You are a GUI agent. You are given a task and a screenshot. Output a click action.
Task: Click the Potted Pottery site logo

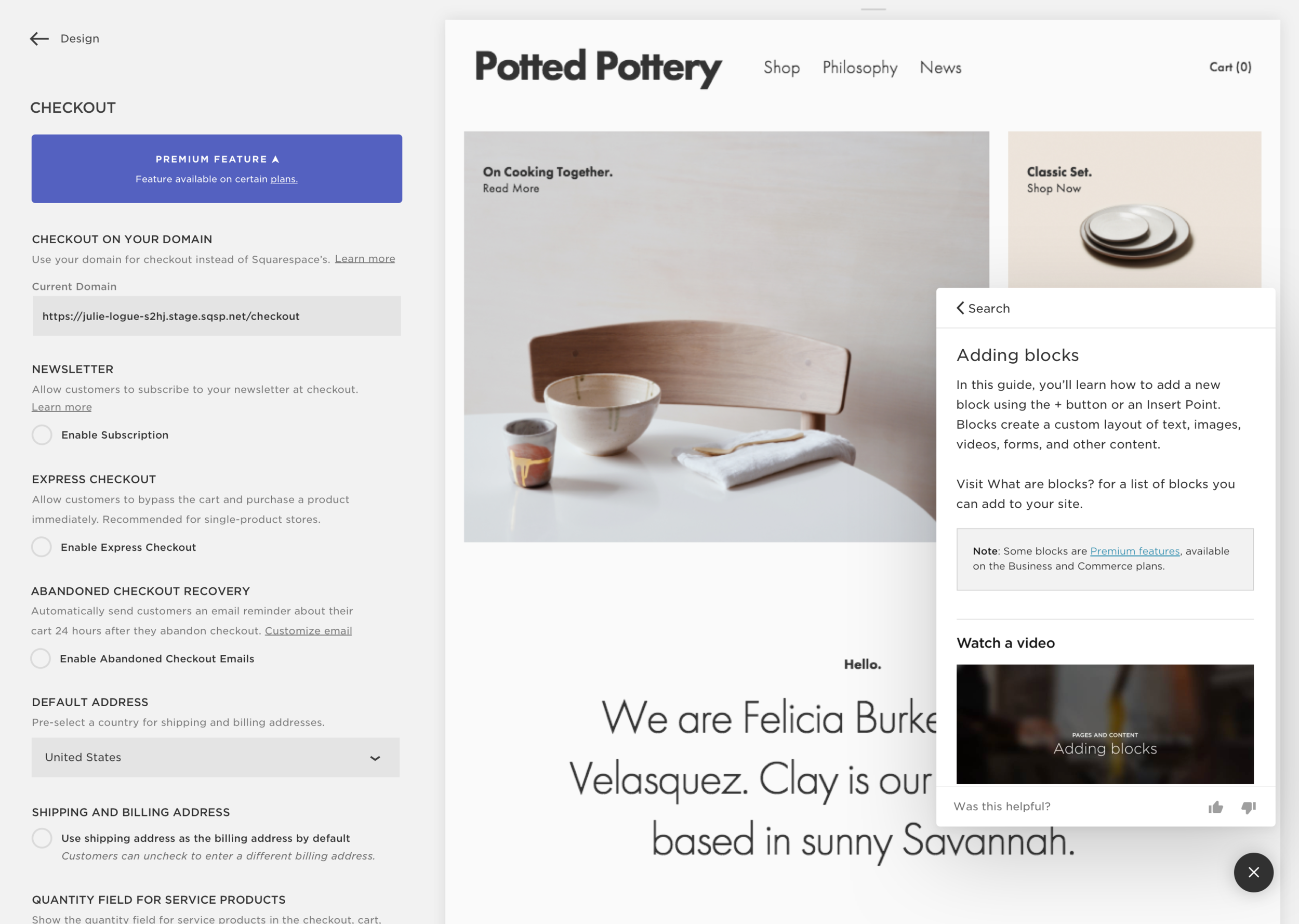pos(598,68)
